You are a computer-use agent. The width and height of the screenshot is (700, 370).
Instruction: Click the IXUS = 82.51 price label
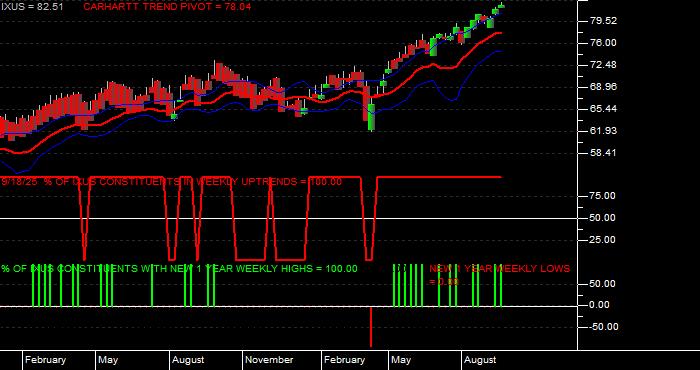pyautogui.click(x=32, y=7)
